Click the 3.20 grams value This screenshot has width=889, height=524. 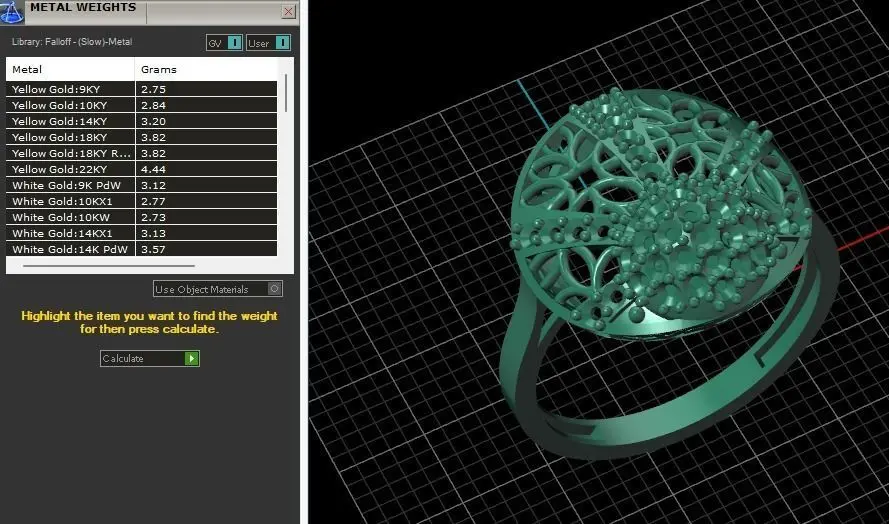(x=153, y=121)
